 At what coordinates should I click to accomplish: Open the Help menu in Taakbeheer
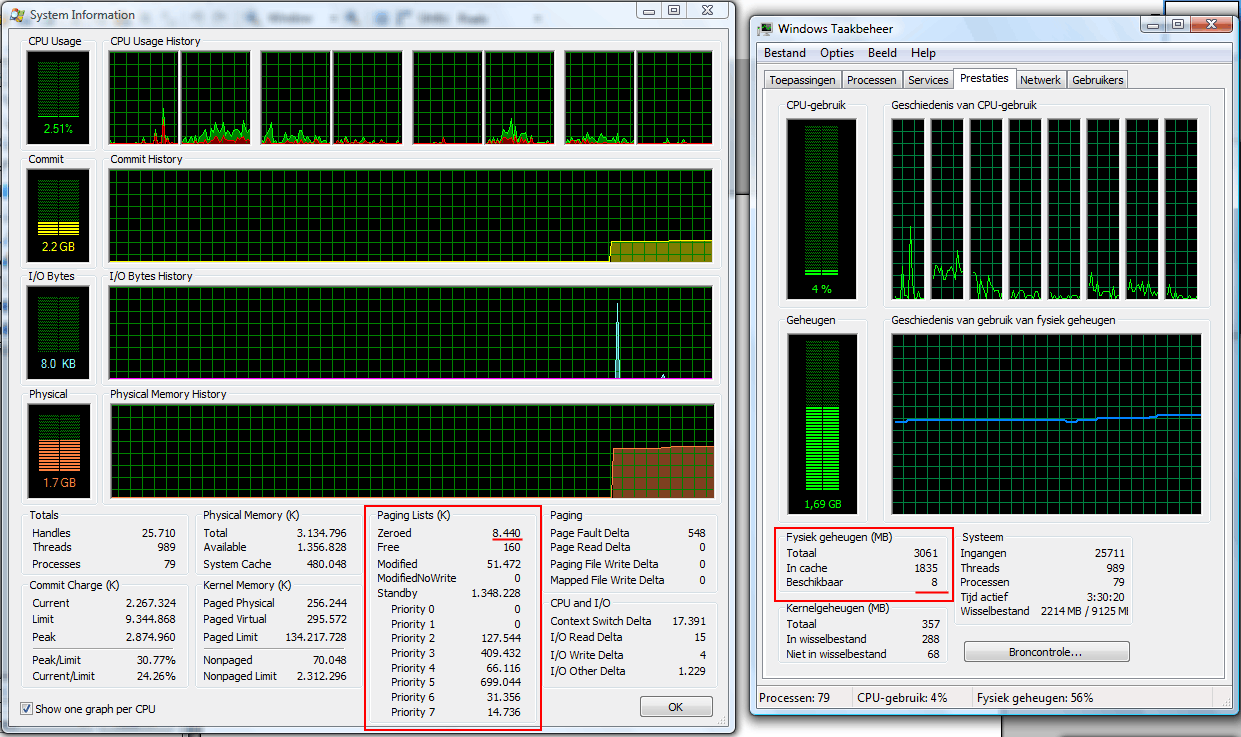pyautogui.click(x=924, y=53)
